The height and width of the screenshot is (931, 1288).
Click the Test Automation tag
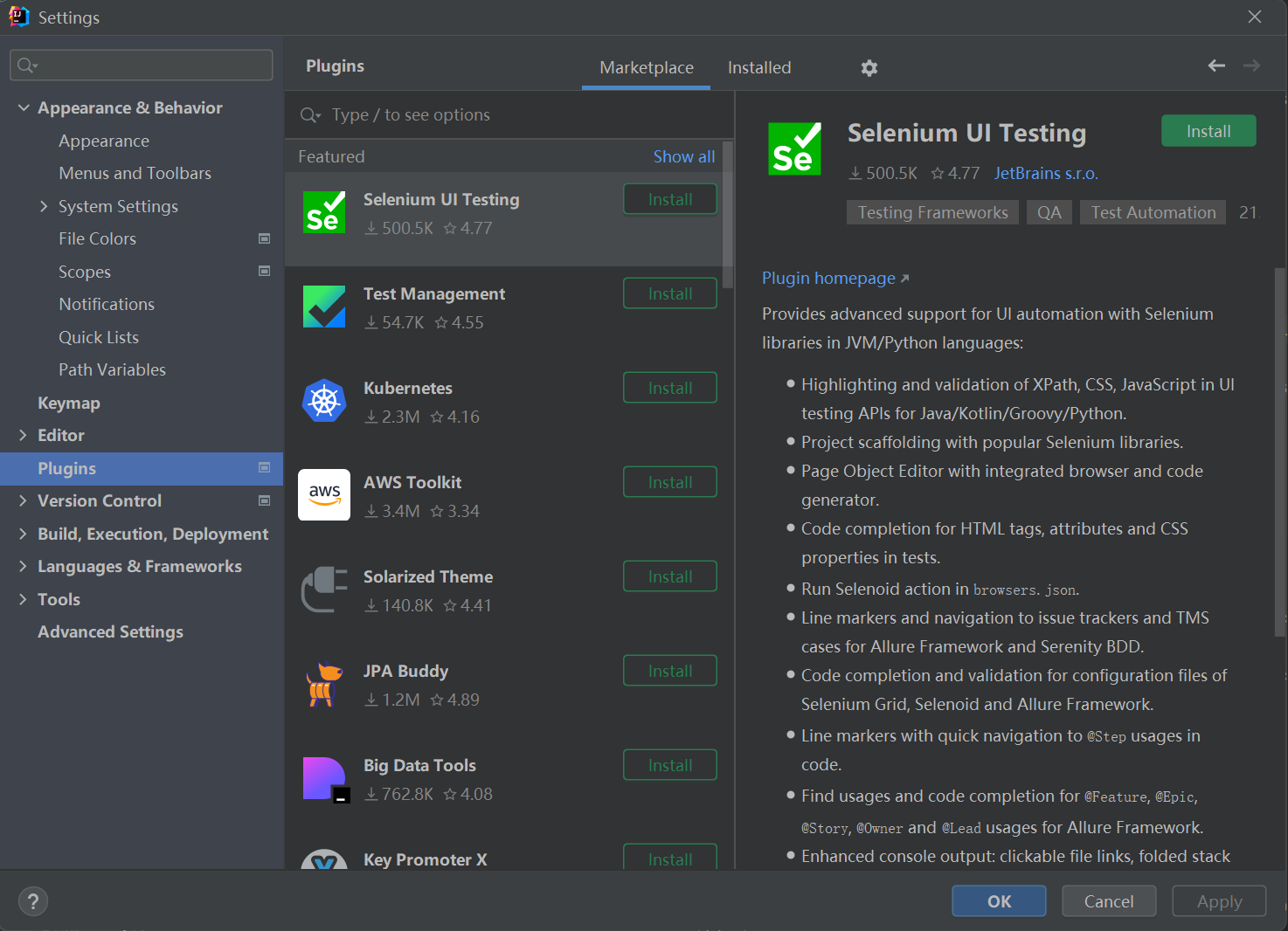1153,212
